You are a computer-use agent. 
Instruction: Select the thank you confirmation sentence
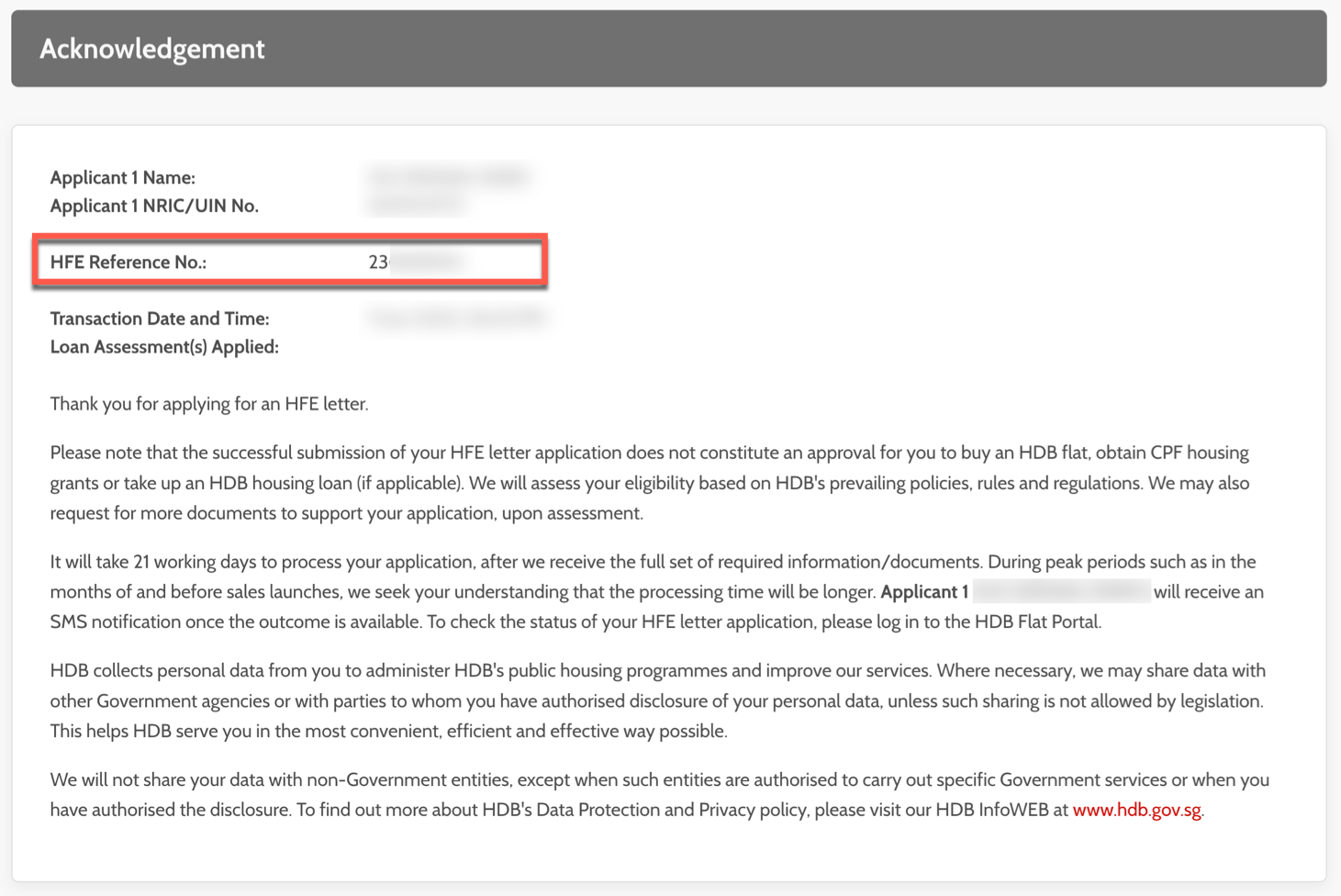(207, 403)
